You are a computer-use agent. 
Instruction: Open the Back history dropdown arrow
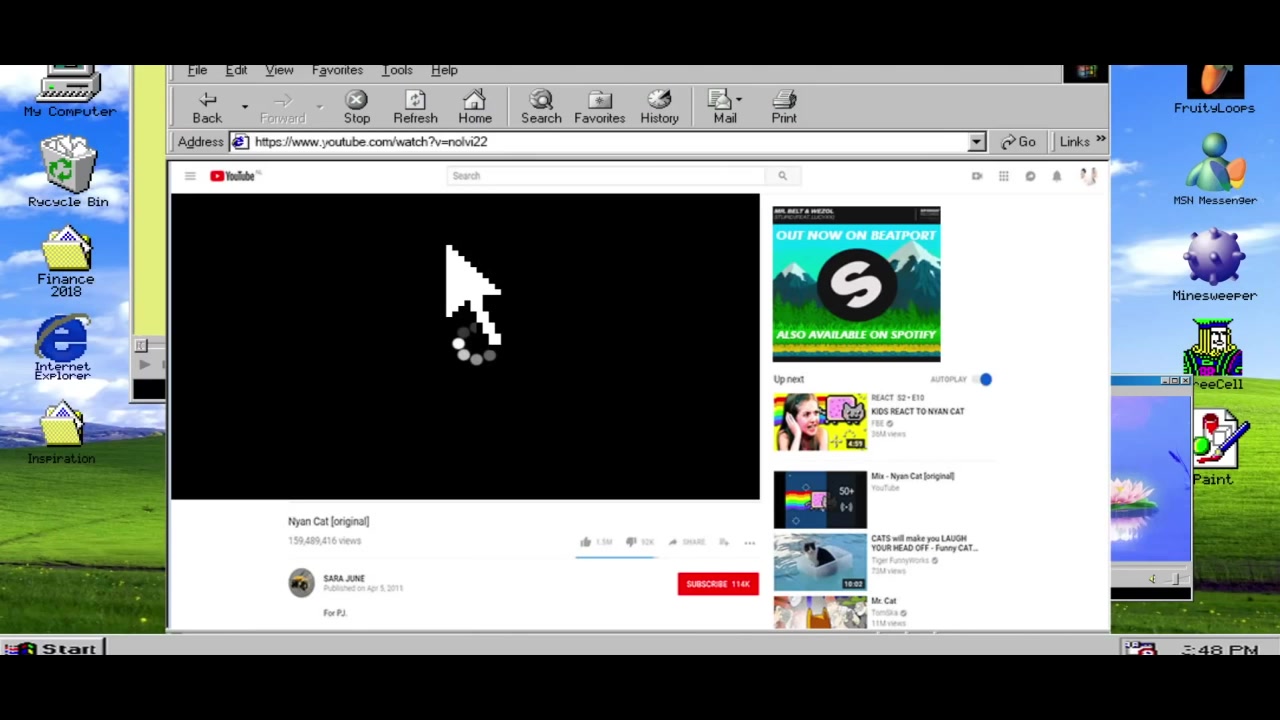pos(244,105)
